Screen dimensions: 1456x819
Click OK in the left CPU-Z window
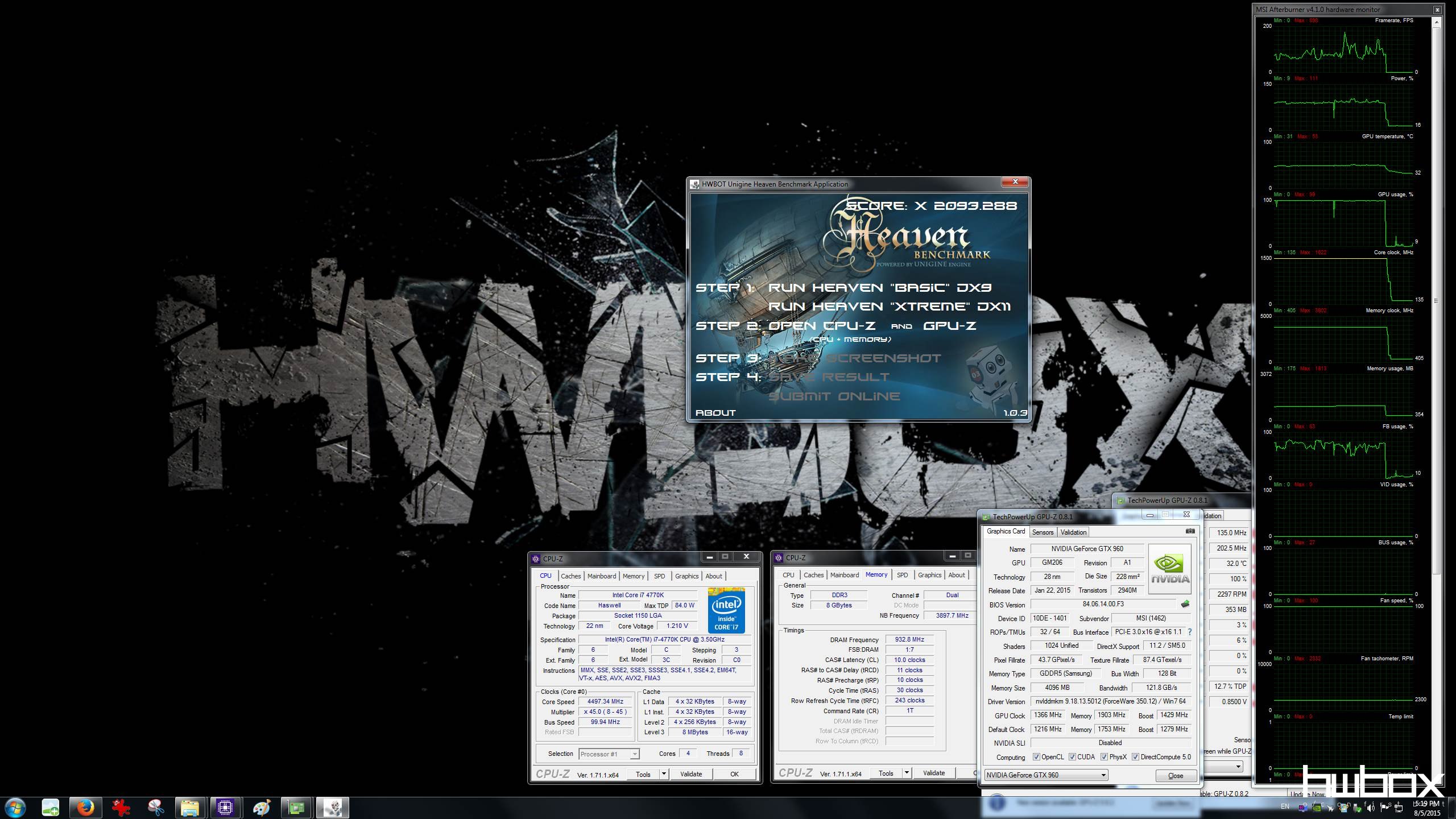click(734, 774)
